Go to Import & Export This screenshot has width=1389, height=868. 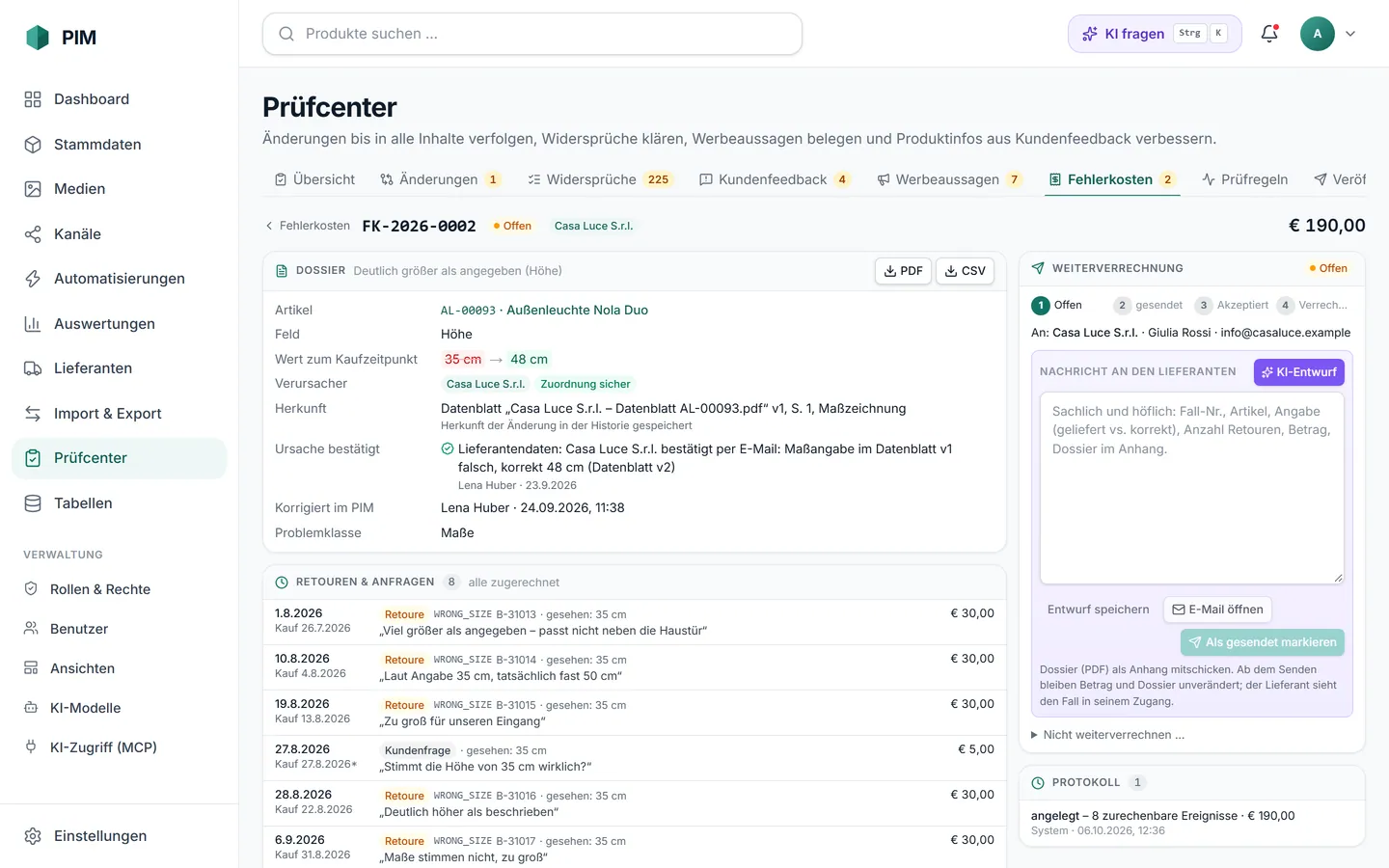tap(120, 414)
